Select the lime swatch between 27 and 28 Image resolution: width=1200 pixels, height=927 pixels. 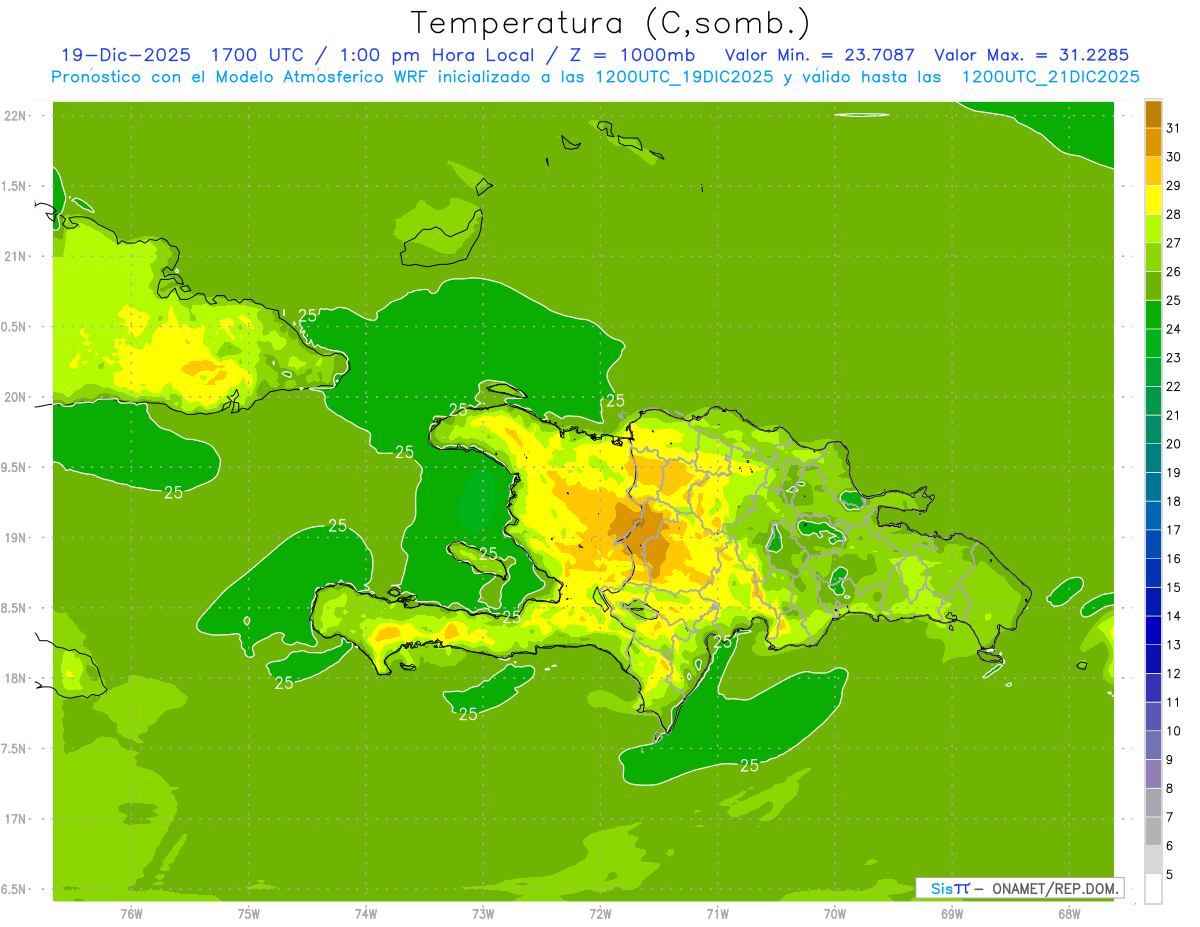click(x=1153, y=228)
